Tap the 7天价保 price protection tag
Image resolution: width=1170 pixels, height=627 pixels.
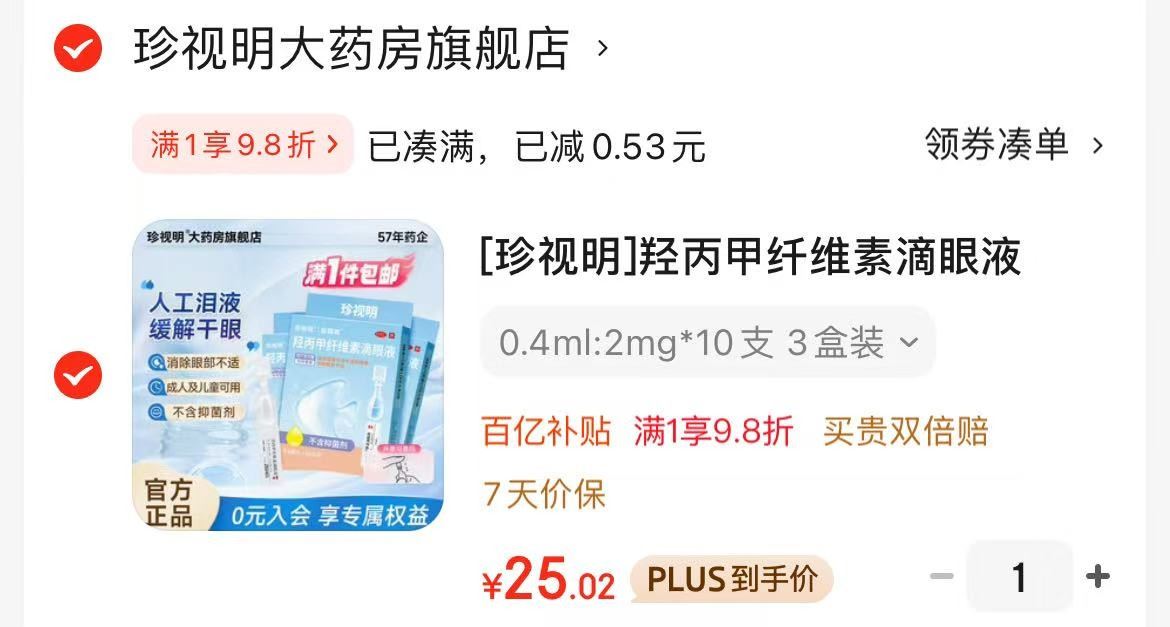(544, 493)
